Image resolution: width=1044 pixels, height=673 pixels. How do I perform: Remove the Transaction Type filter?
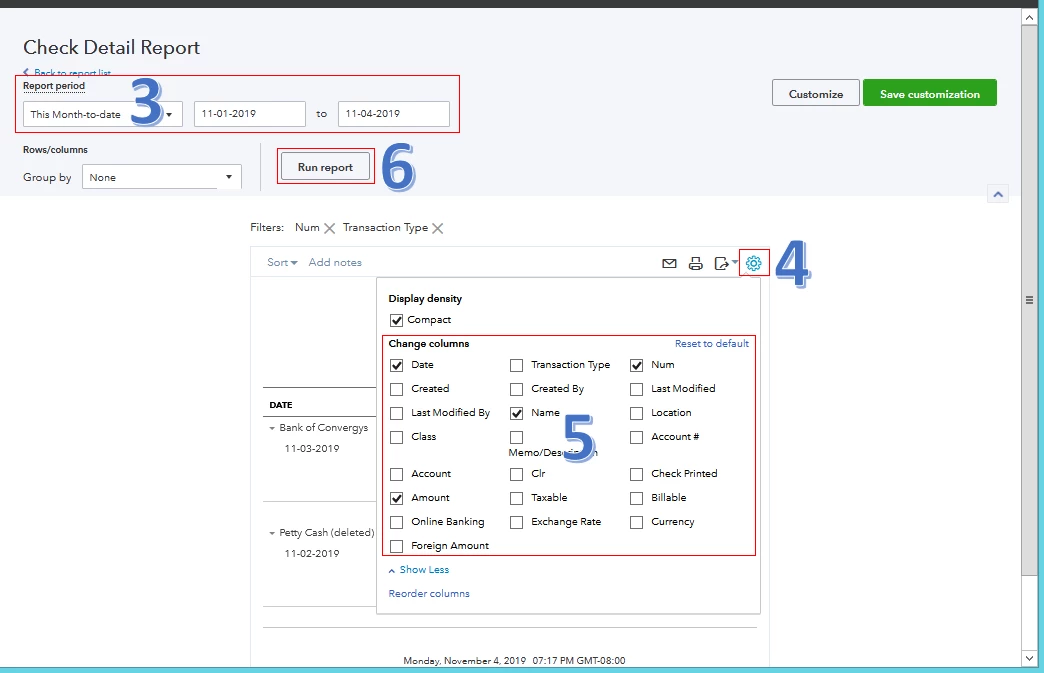click(x=437, y=228)
